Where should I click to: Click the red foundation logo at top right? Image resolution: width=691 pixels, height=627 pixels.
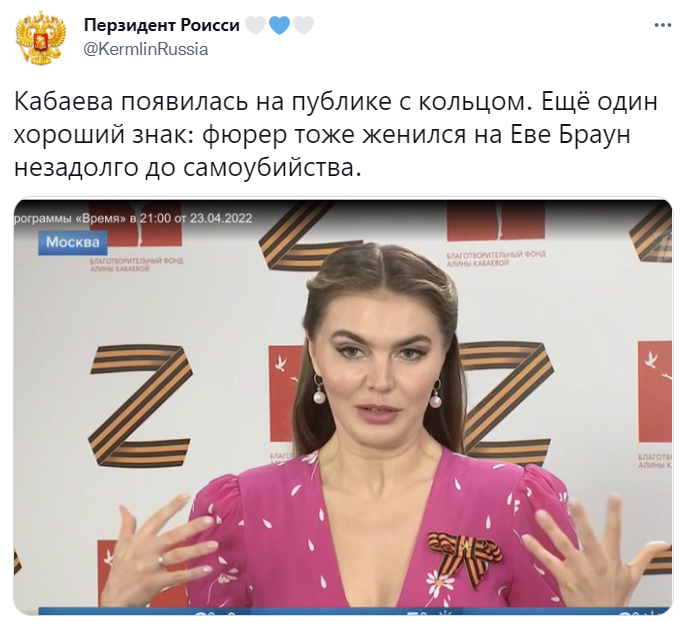click(x=496, y=222)
